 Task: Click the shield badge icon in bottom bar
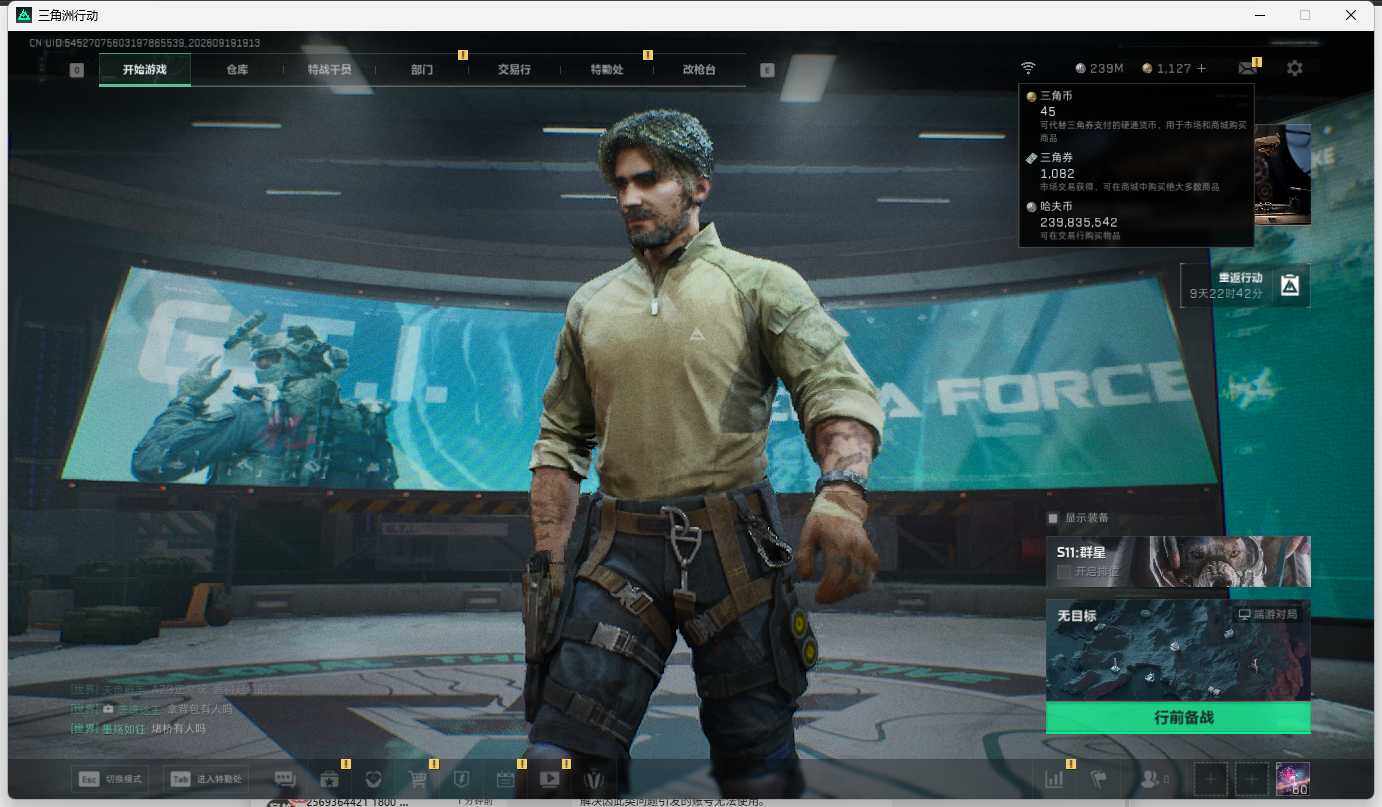461,779
